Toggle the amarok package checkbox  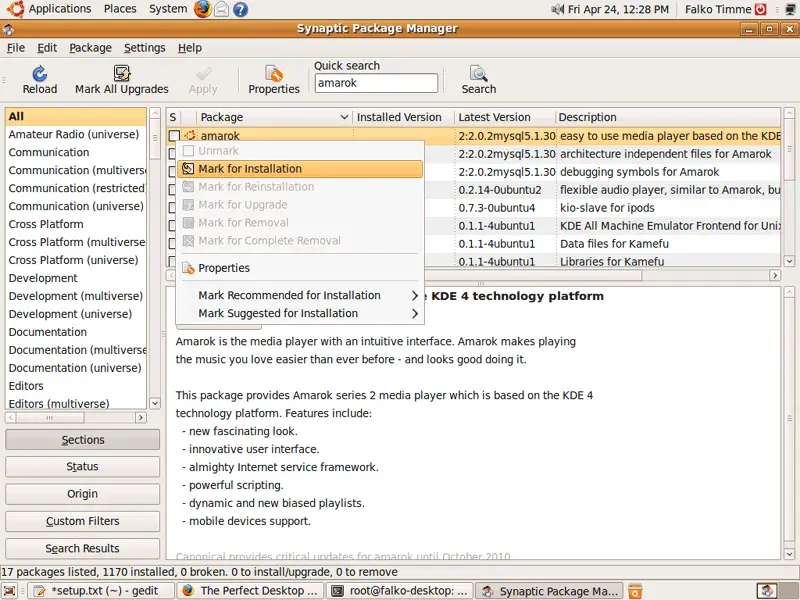pyautogui.click(x=174, y=136)
